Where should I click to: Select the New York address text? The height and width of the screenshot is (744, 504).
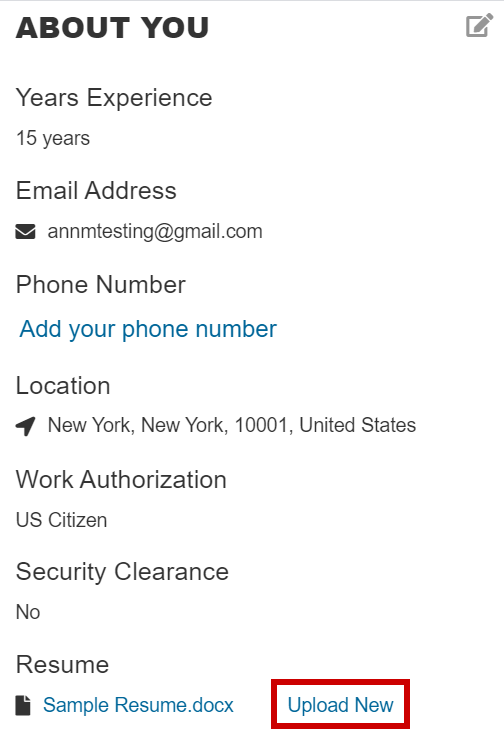click(232, 425)
